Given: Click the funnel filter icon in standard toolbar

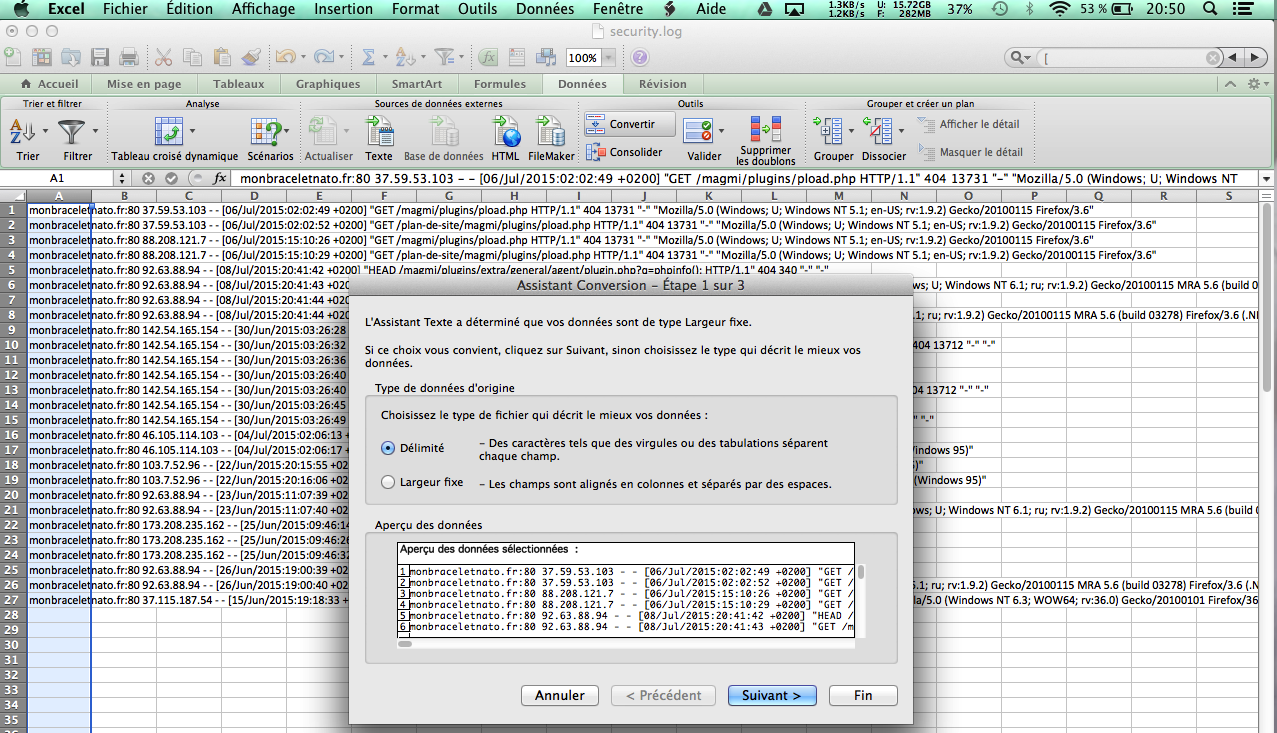Looking at the screenshot, I should (x=445, y=57).
